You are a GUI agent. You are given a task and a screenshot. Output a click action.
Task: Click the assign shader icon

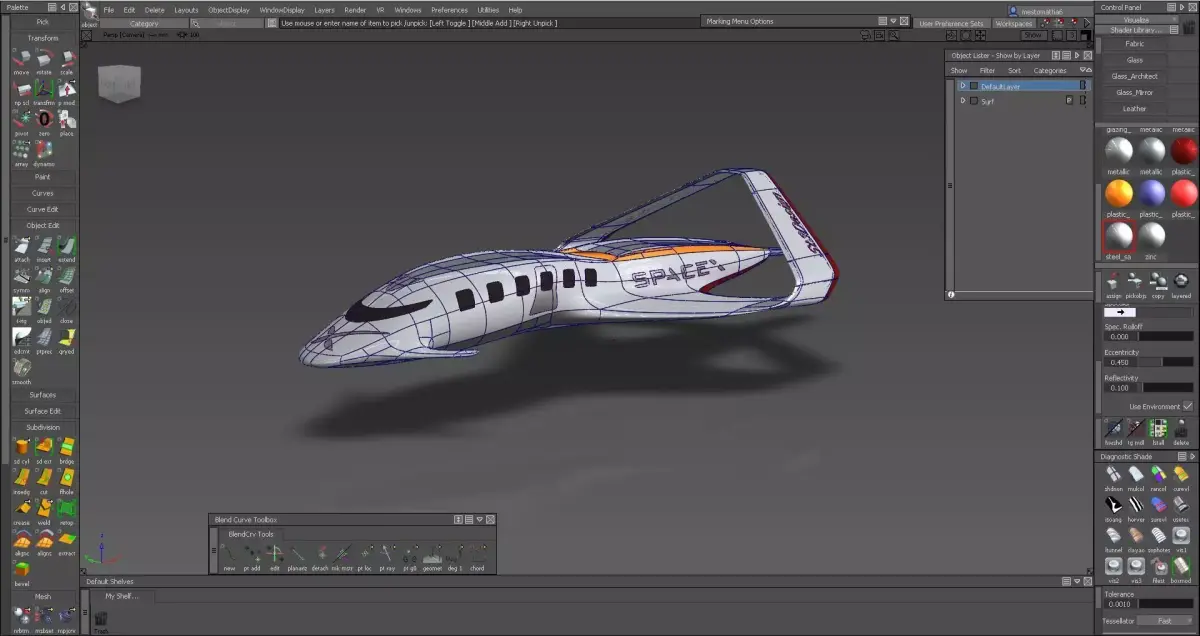pyautogui.click(x=1113, y=285)
